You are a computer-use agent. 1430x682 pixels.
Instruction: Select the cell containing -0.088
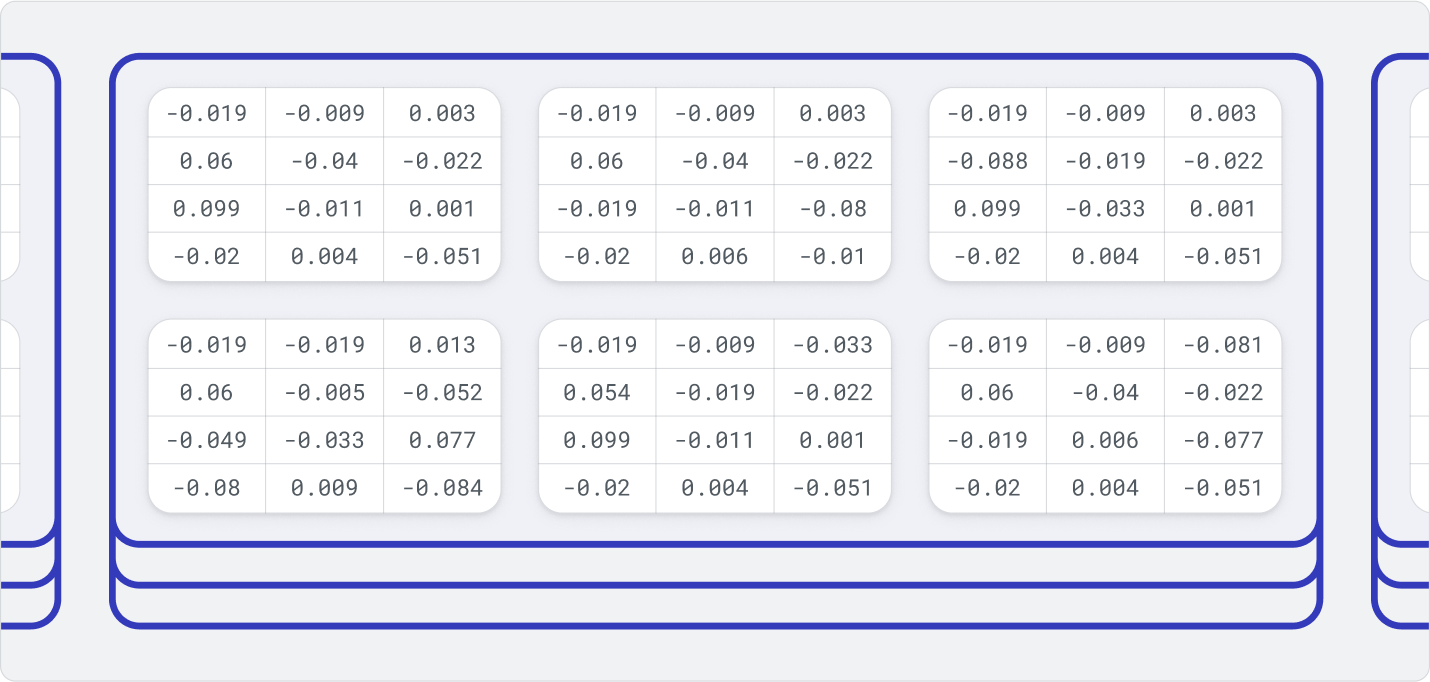pos(988,161)
